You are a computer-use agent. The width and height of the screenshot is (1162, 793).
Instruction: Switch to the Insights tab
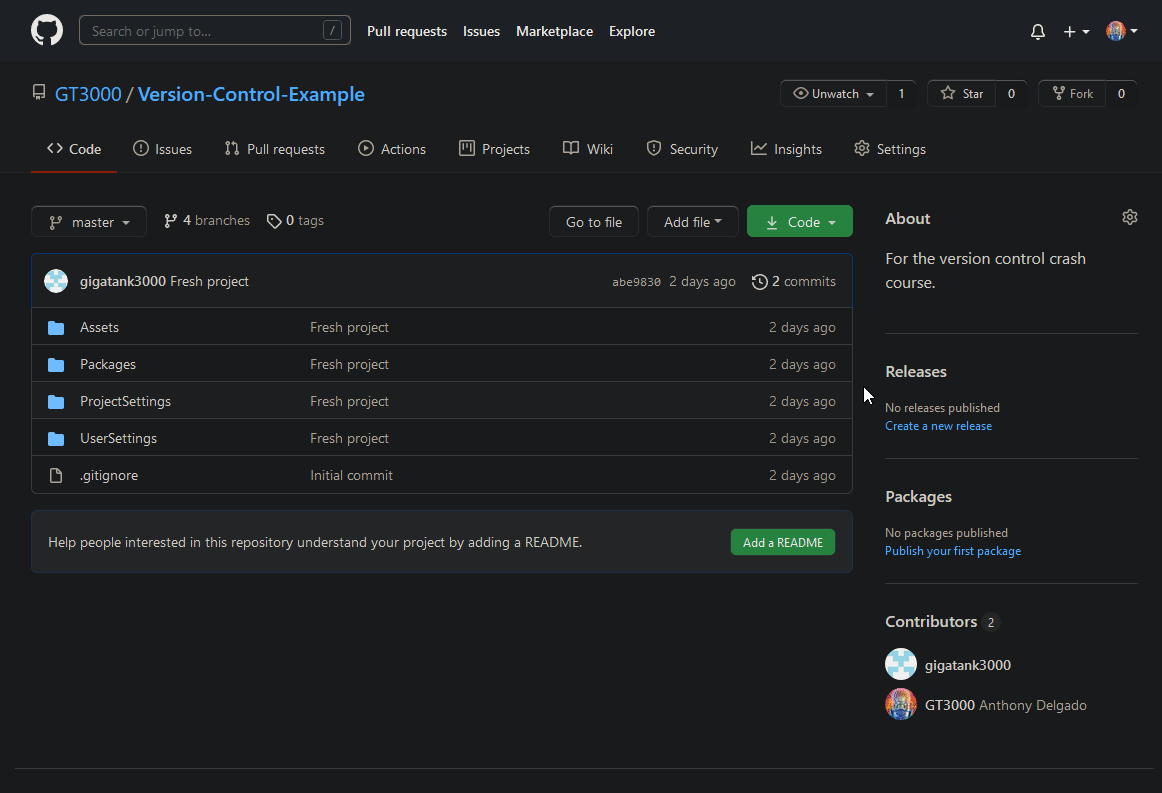pyautogui.click(x=786, y=149)
